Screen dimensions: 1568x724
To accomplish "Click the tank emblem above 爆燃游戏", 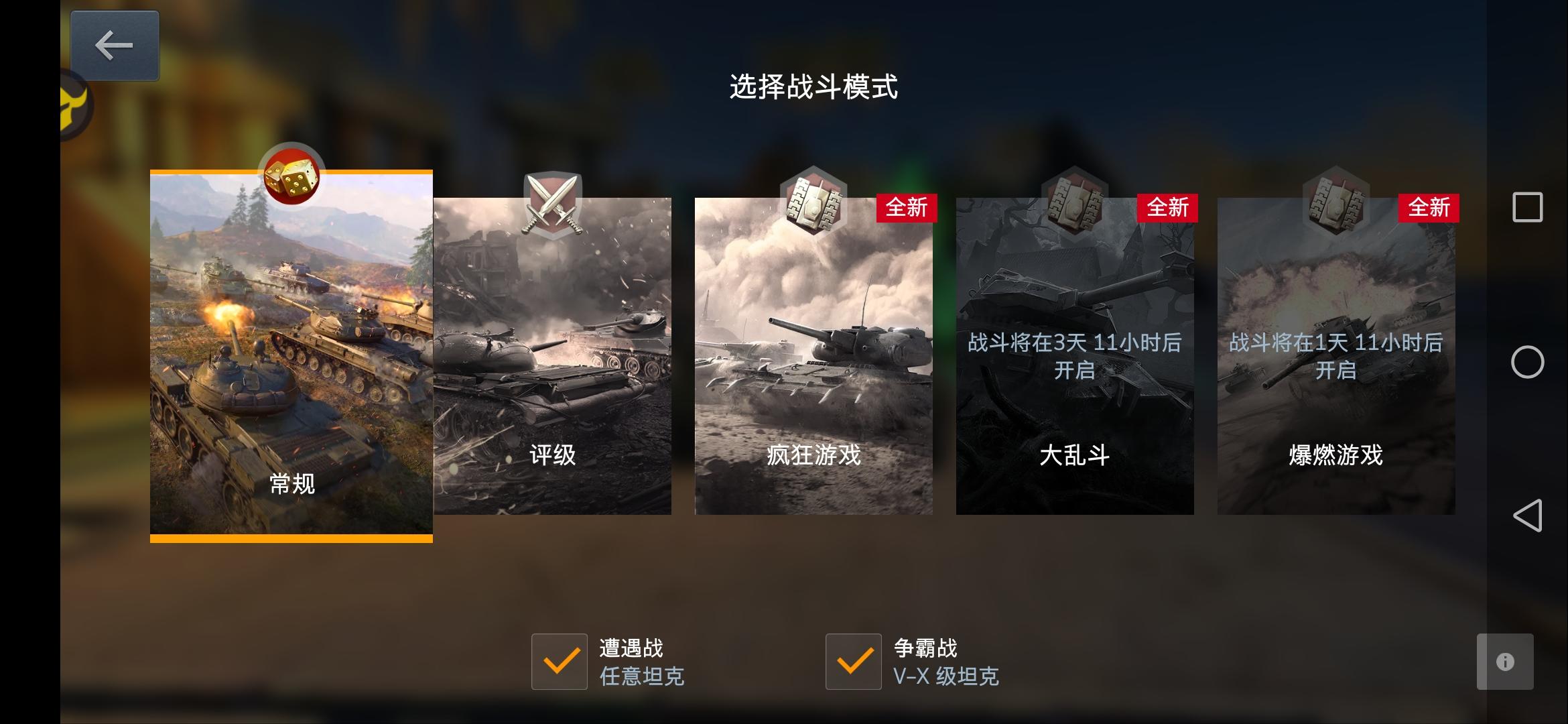I will click(1335, 200).
